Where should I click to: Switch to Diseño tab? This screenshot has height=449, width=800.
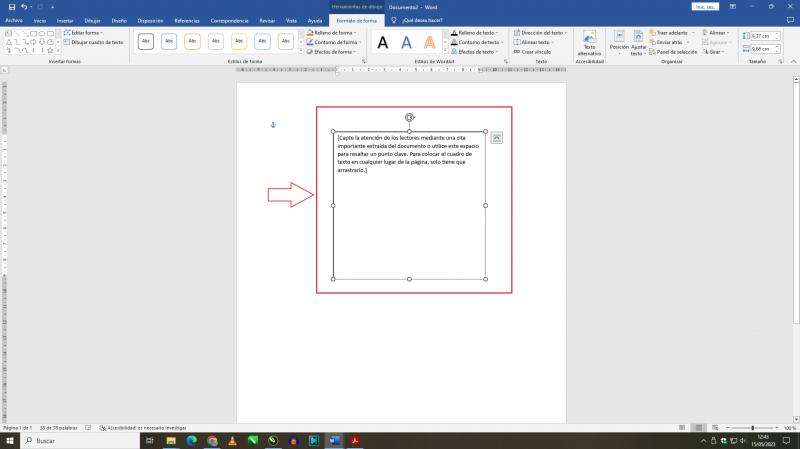[119, 21]
